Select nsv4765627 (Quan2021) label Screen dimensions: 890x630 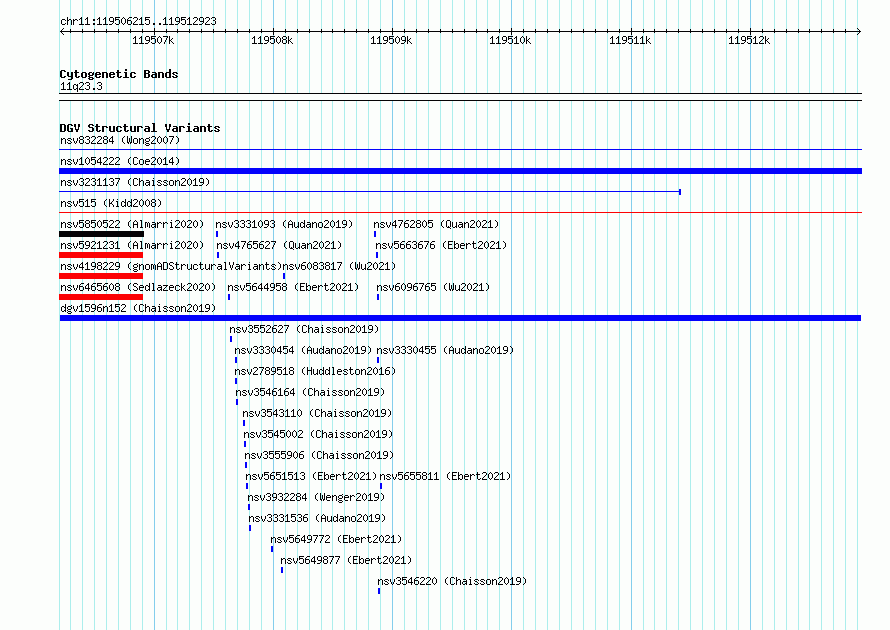pyautogui.click(x=279, y=245)
